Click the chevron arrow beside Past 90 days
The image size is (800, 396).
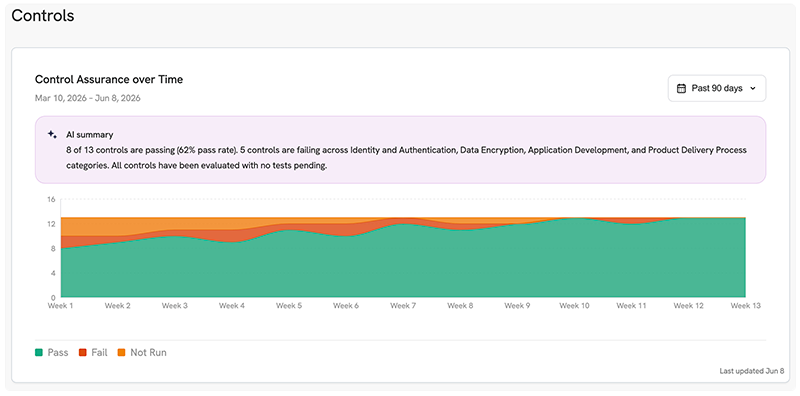(x=753, y=89)
